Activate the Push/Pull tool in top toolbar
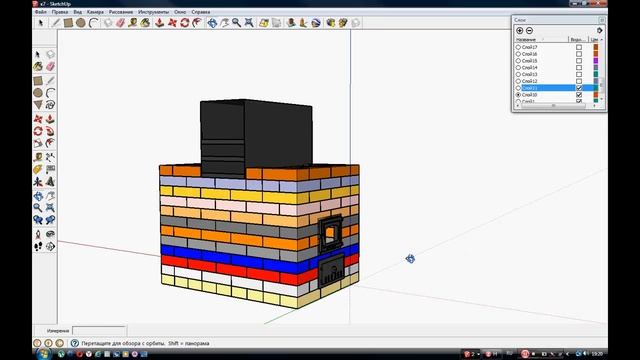Image resolution: width=640 pixels, height=360 pixels. (160, 23)
